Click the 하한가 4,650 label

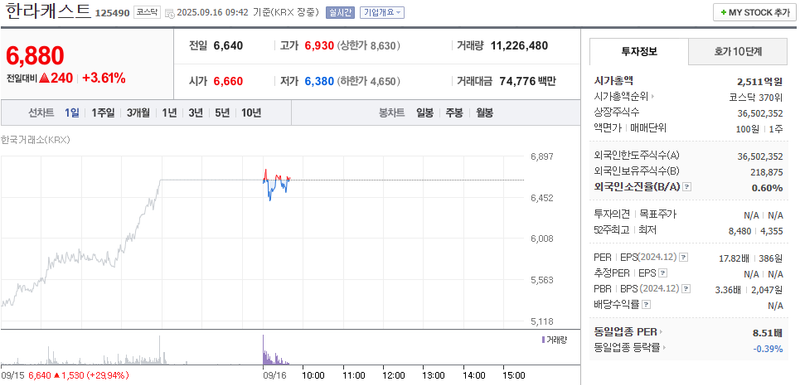(368, 81)
